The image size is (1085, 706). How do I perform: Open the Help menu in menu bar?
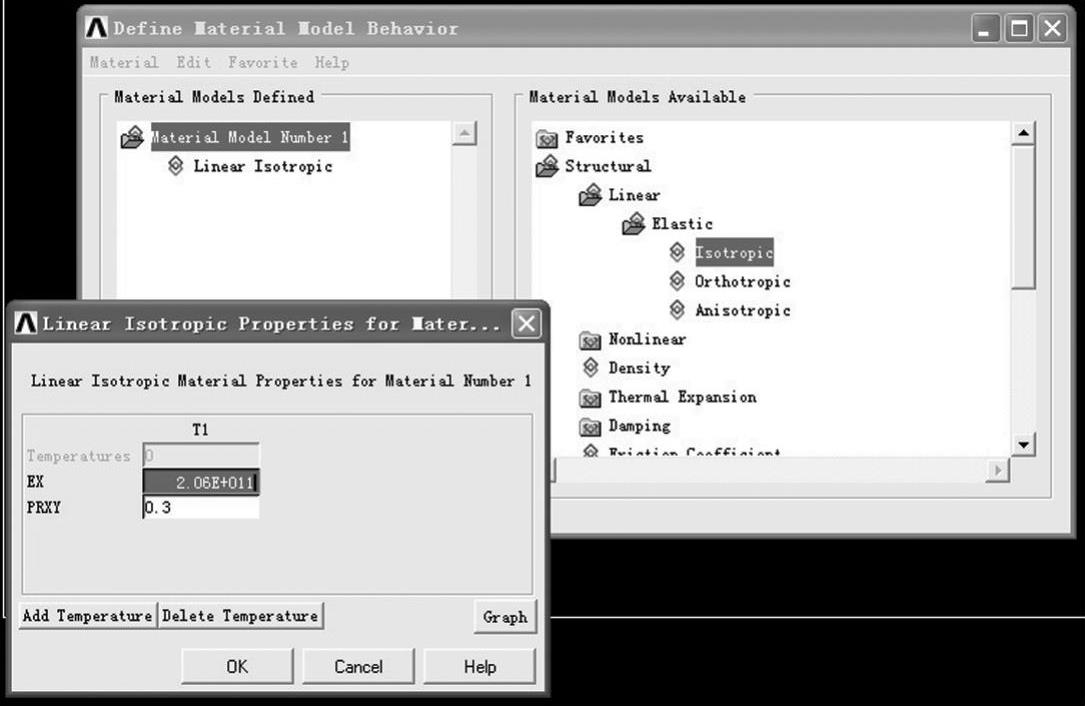click(332, 62)
